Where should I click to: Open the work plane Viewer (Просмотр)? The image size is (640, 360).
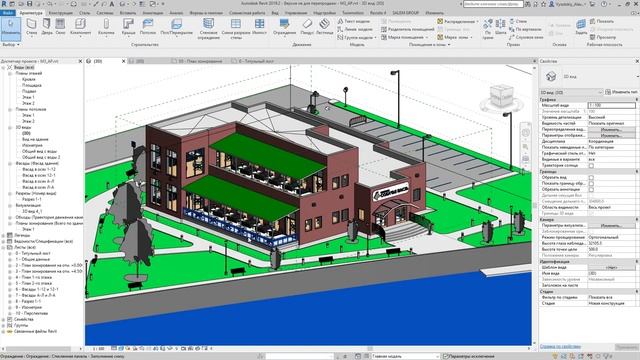pyautogui.click(x=602, y=37)
